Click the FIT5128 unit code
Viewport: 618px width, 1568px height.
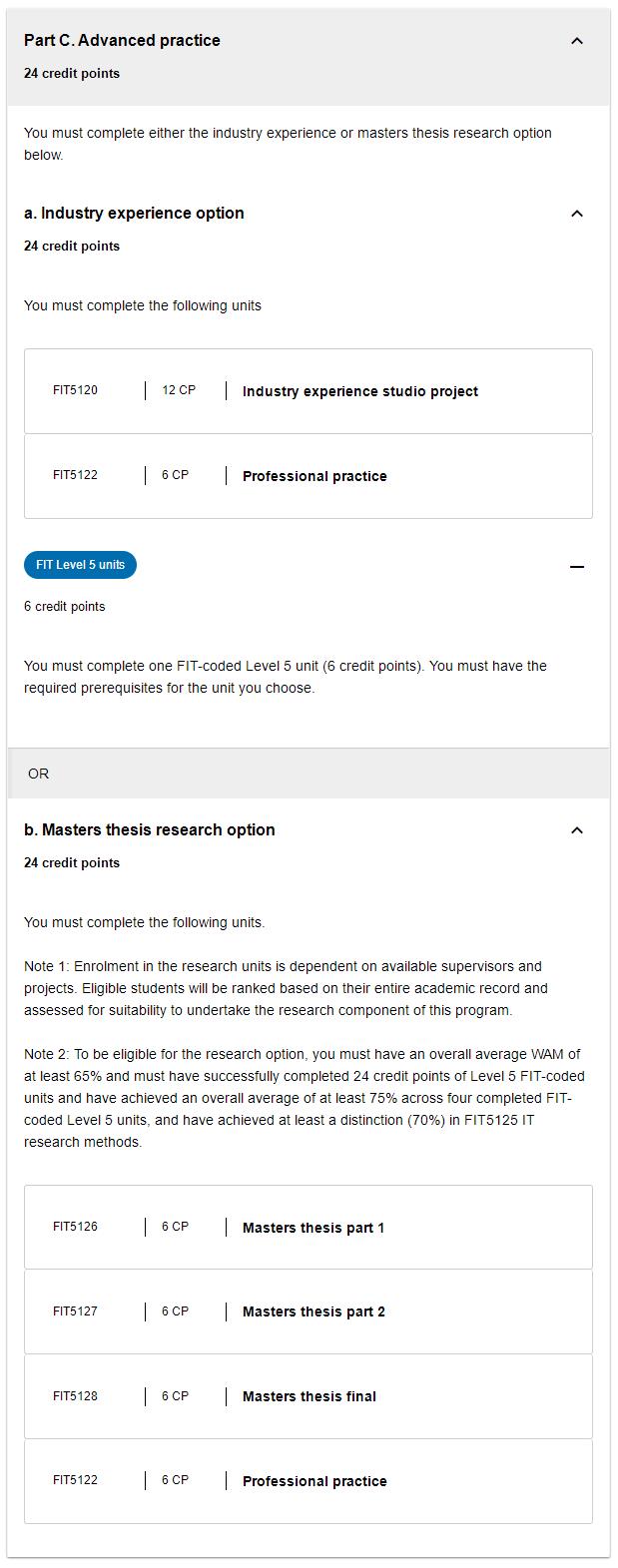tap(75, 1396)
